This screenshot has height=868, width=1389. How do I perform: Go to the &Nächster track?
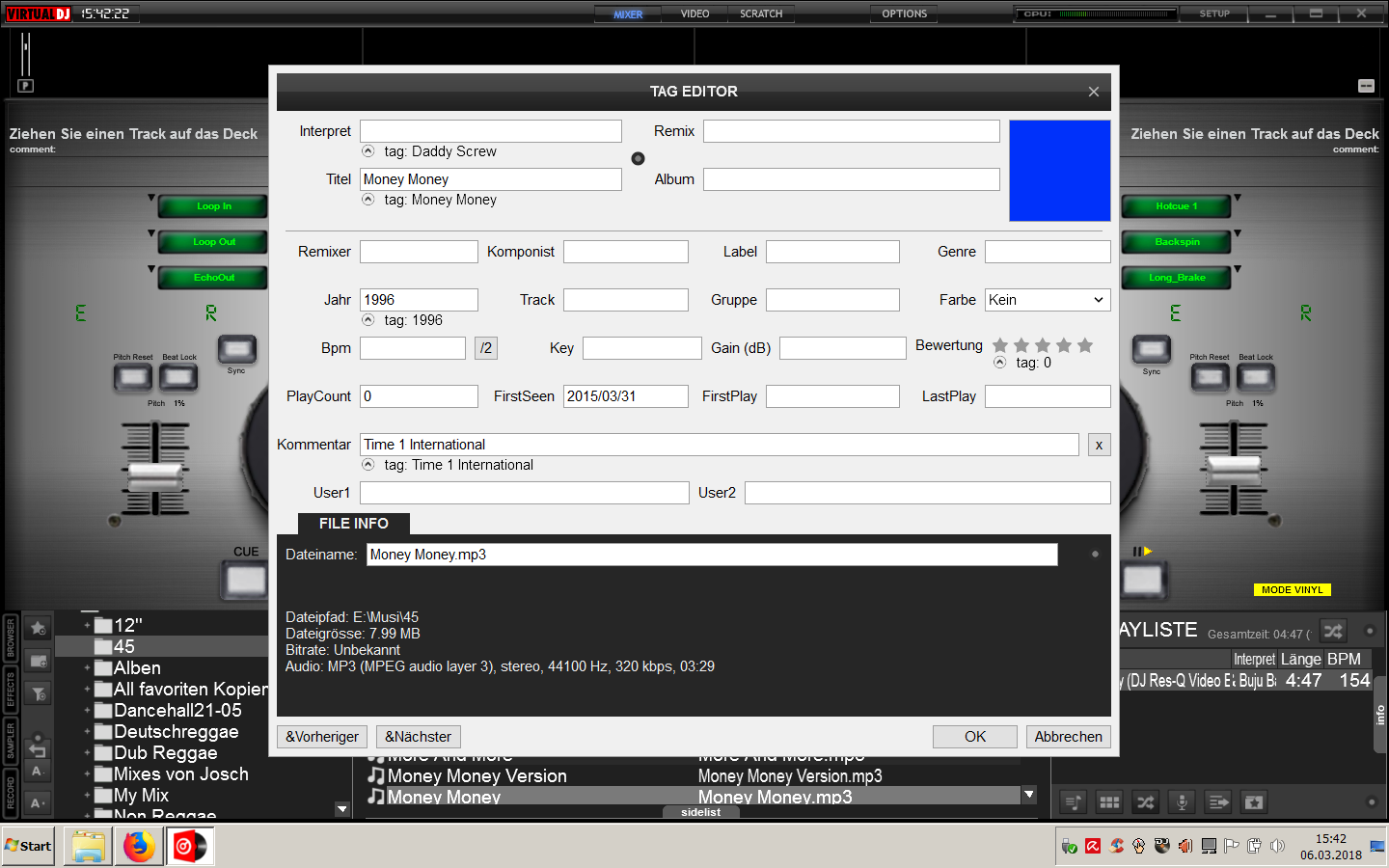coord(418,737)
